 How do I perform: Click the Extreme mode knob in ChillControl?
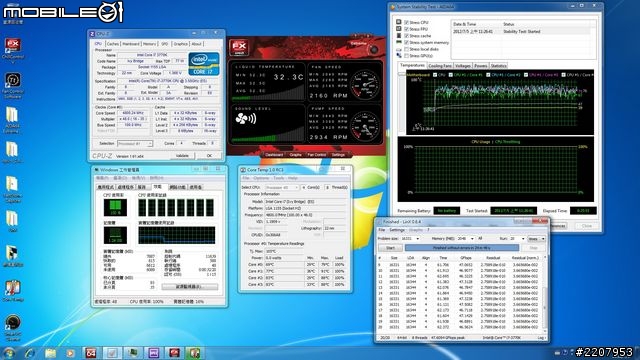point(373,50)
